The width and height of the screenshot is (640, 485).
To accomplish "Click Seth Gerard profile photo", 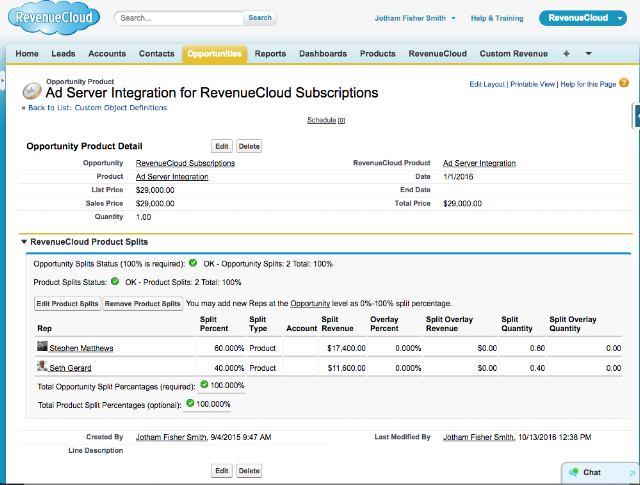I will pos(42,366).
